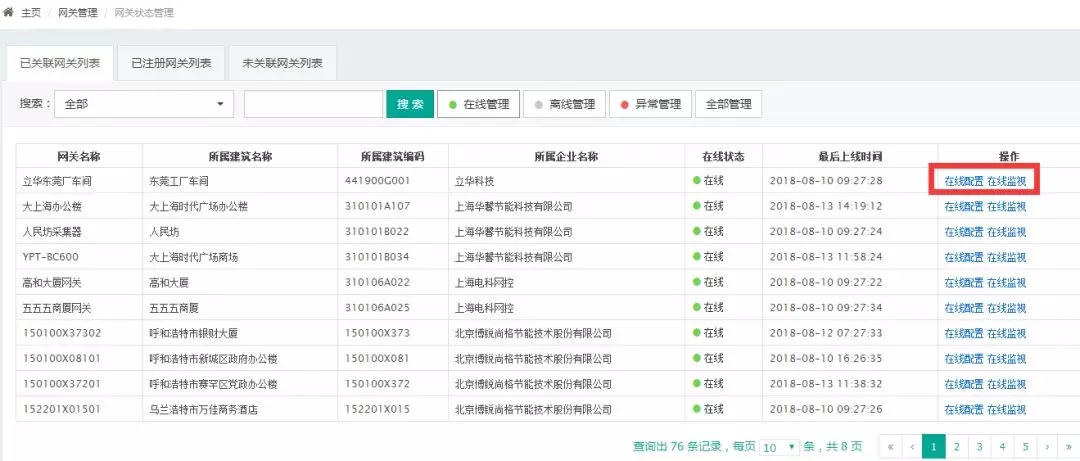
Task: Select gateway name 立华东莞厂车间
Action: pos(57,182)
